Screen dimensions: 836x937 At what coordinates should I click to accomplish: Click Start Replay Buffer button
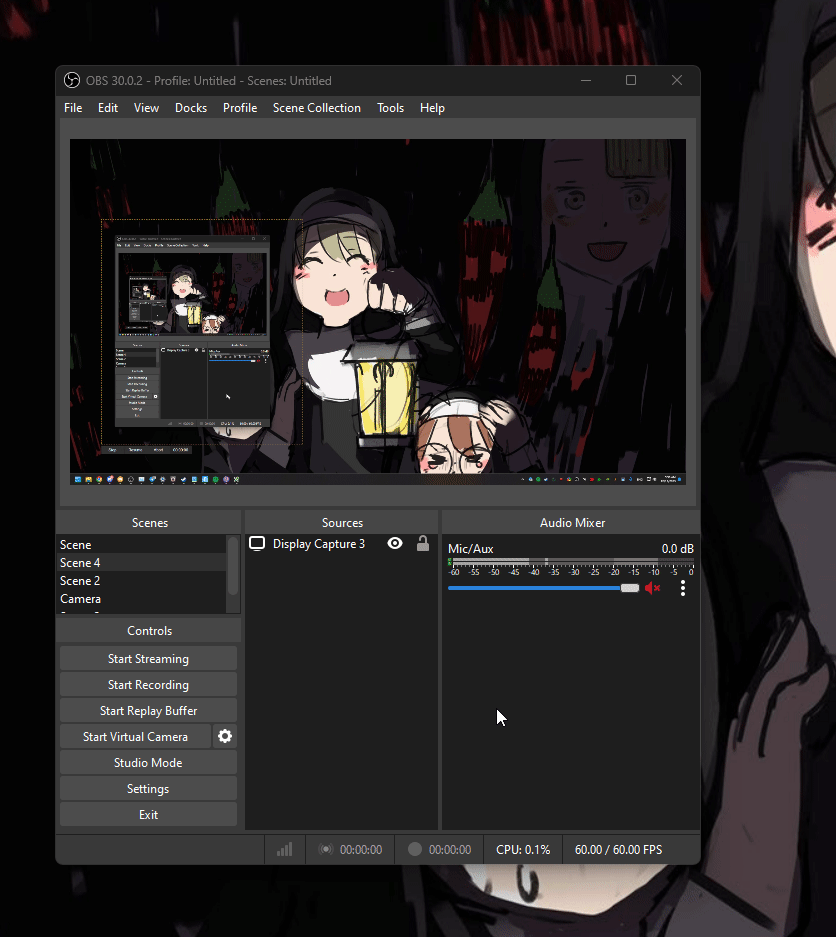tap(148, 711)
